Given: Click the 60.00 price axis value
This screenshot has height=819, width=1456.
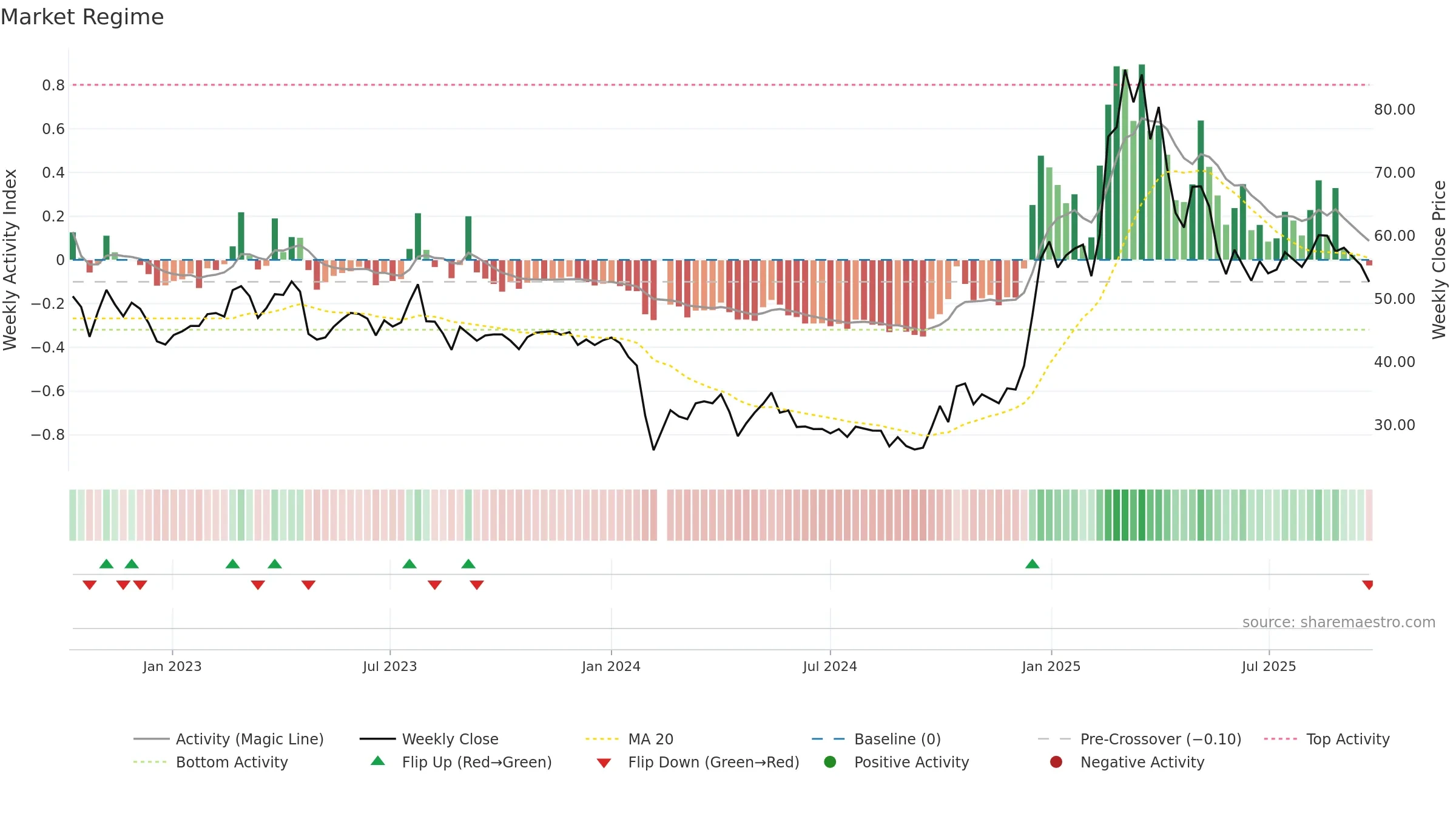Looking at the screenshot, I should [x=1395, y=235].
